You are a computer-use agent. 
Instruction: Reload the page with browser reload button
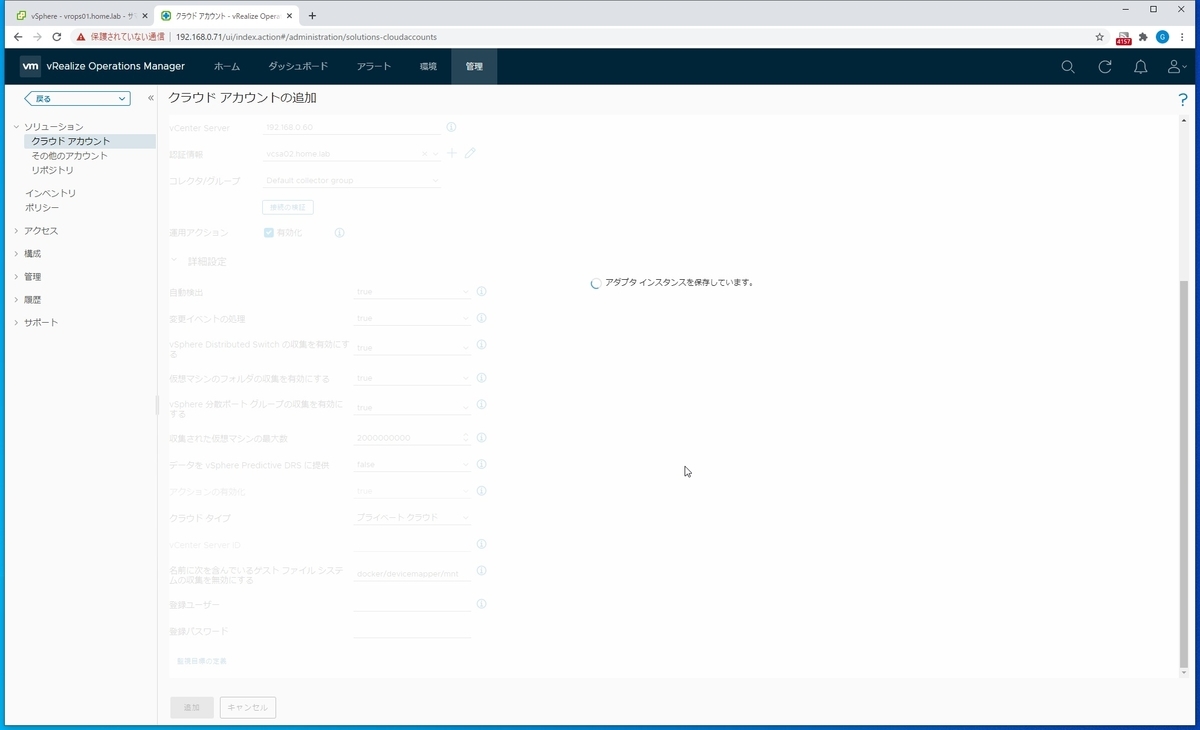[56, 37]
